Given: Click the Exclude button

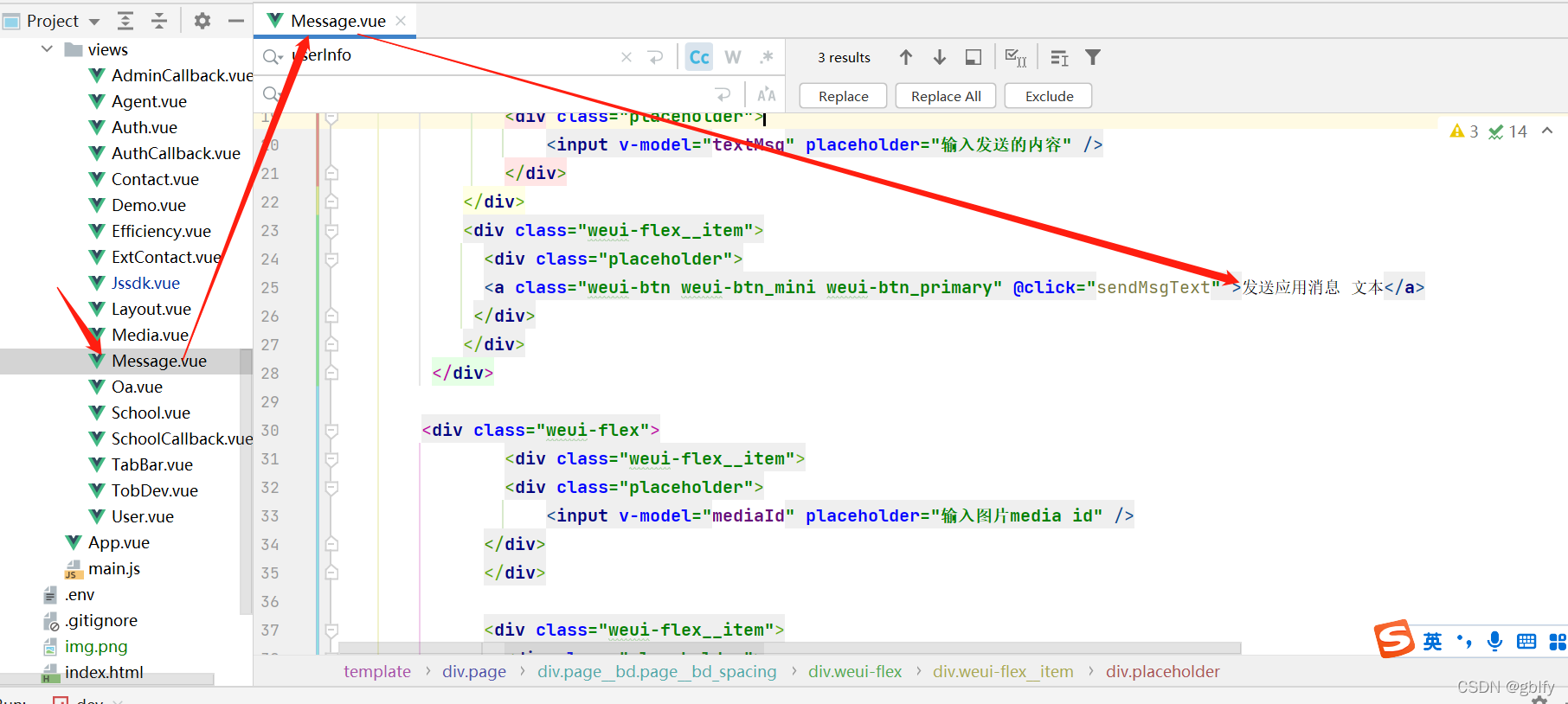Looking at the screenshot, I should pos(1050,96).
